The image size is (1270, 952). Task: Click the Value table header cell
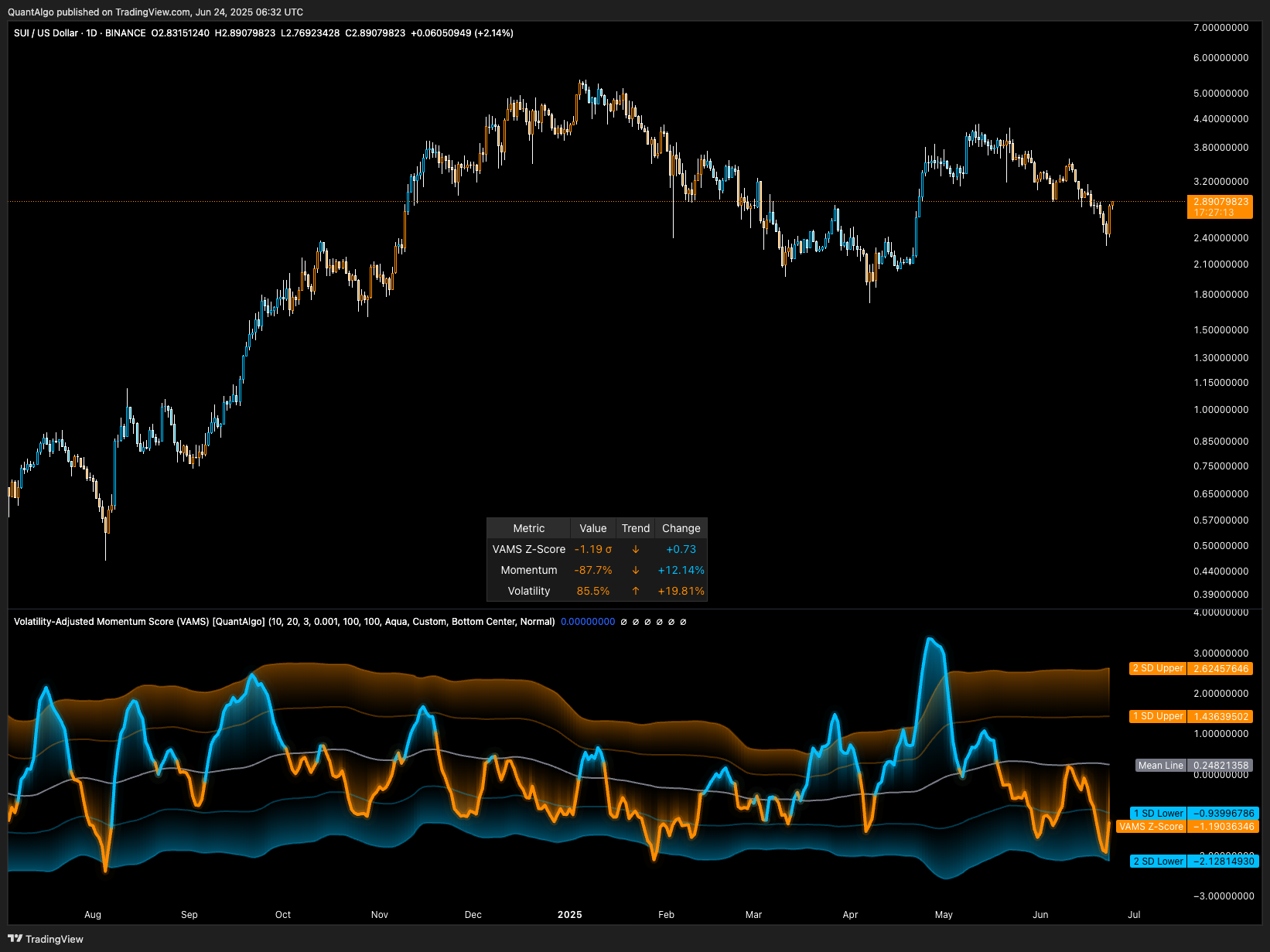pyautogui.click(x=593, y=528)
